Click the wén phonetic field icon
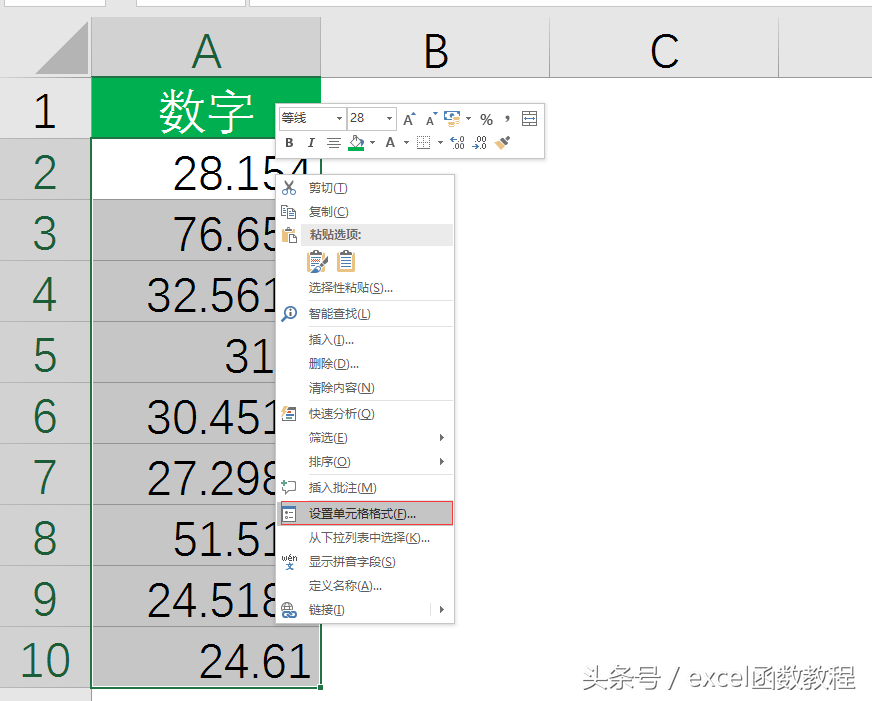The height and width of the screenshot is (701, 872). pos(289,562)
